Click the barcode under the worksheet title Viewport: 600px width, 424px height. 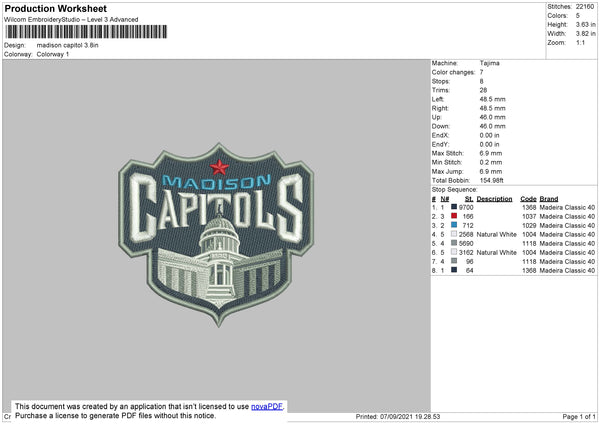point(86,32)
